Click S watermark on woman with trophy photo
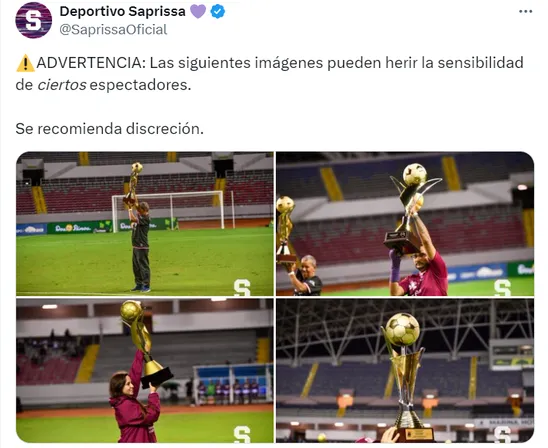 (242, 434)
